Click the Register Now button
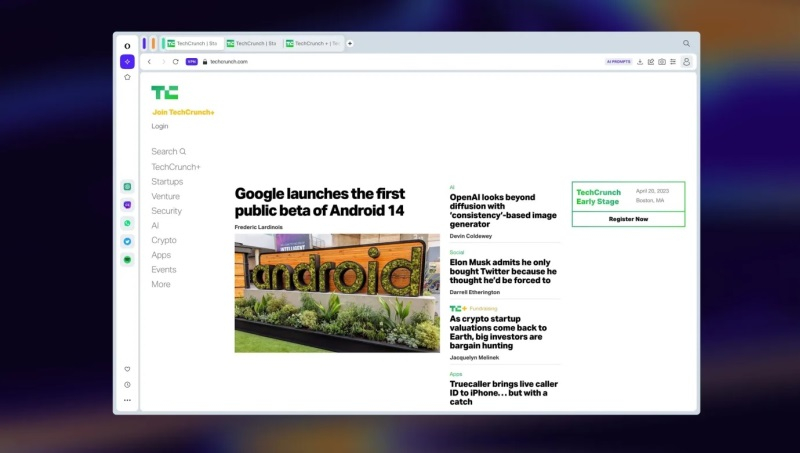The image size is (800, 453). tap(628, 218)
